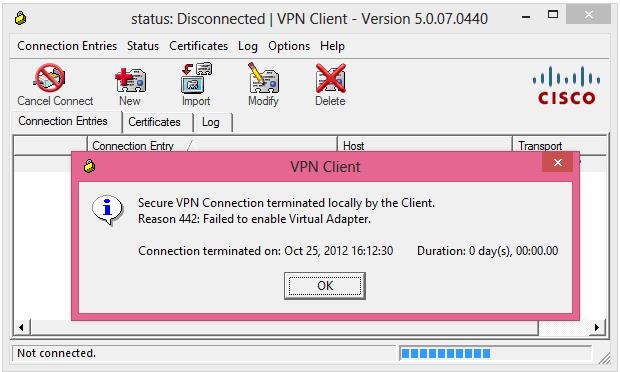Open the Certificates menu in menu bar

[x=198, y=46]
